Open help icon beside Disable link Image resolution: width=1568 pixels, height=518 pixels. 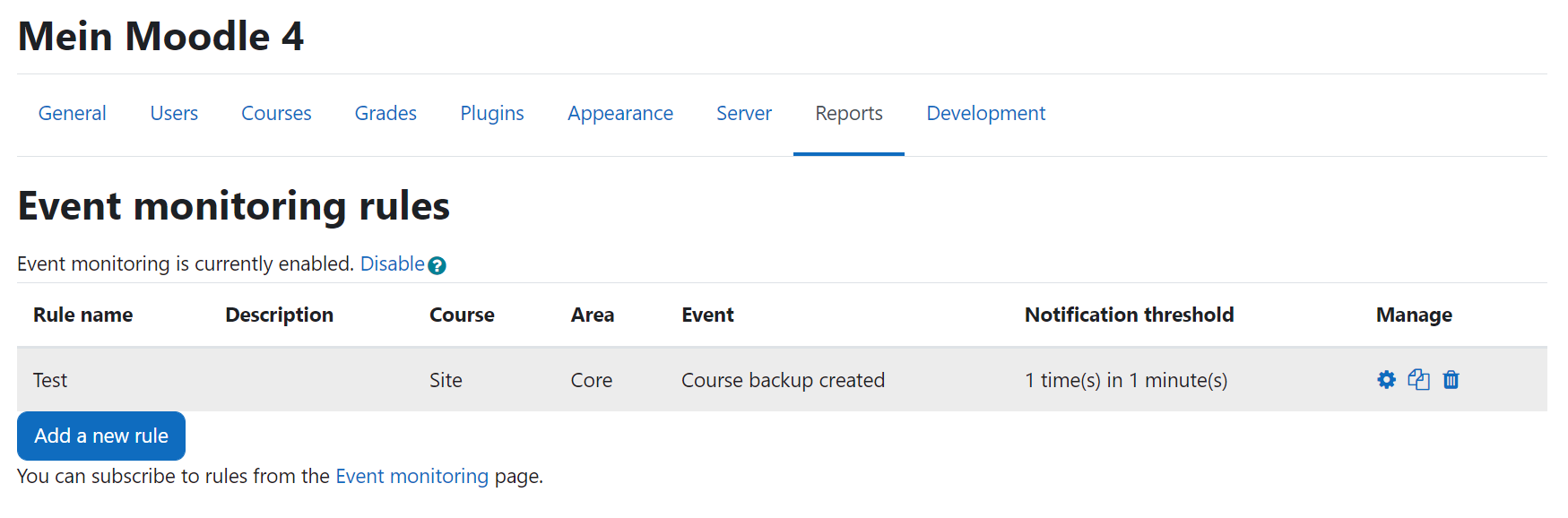(437, 265)
